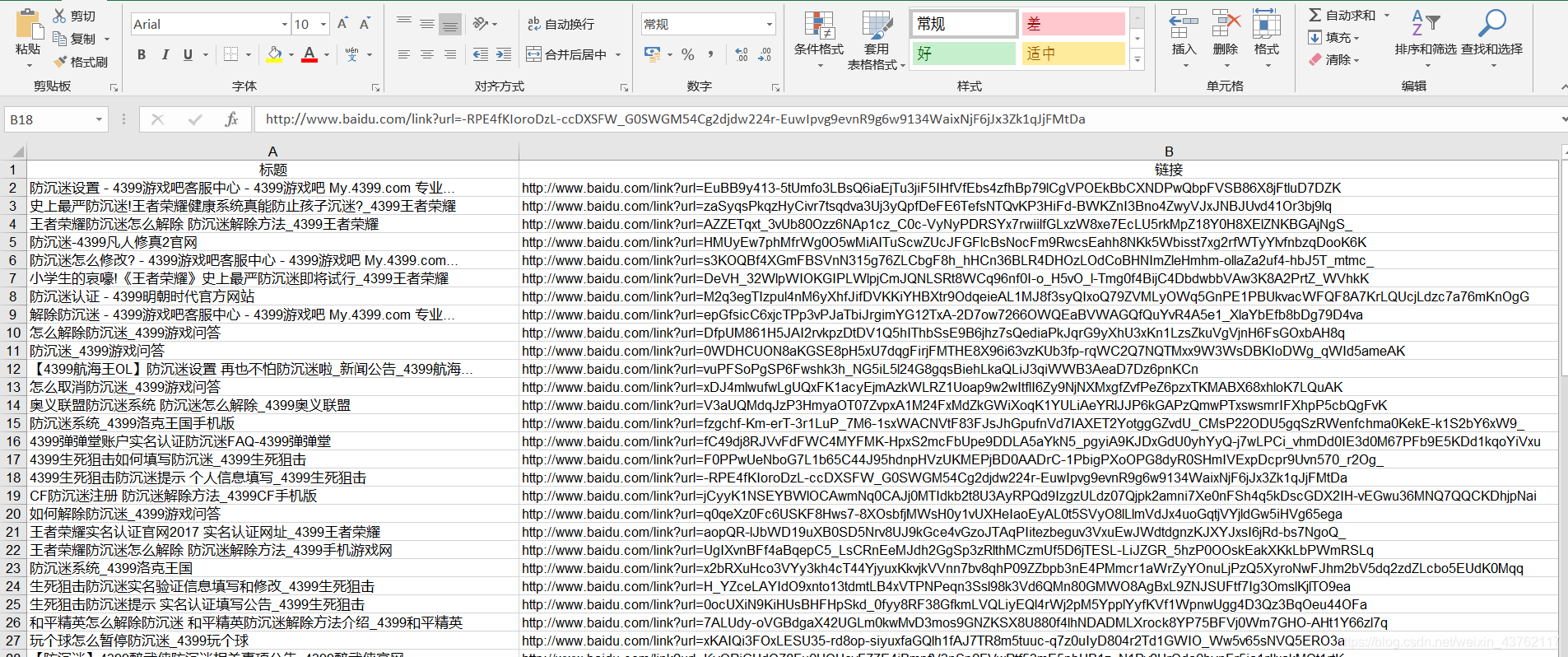Open the font size dropdown showing 10
This screenshot has width=1568, height=657.
(323, 25)
